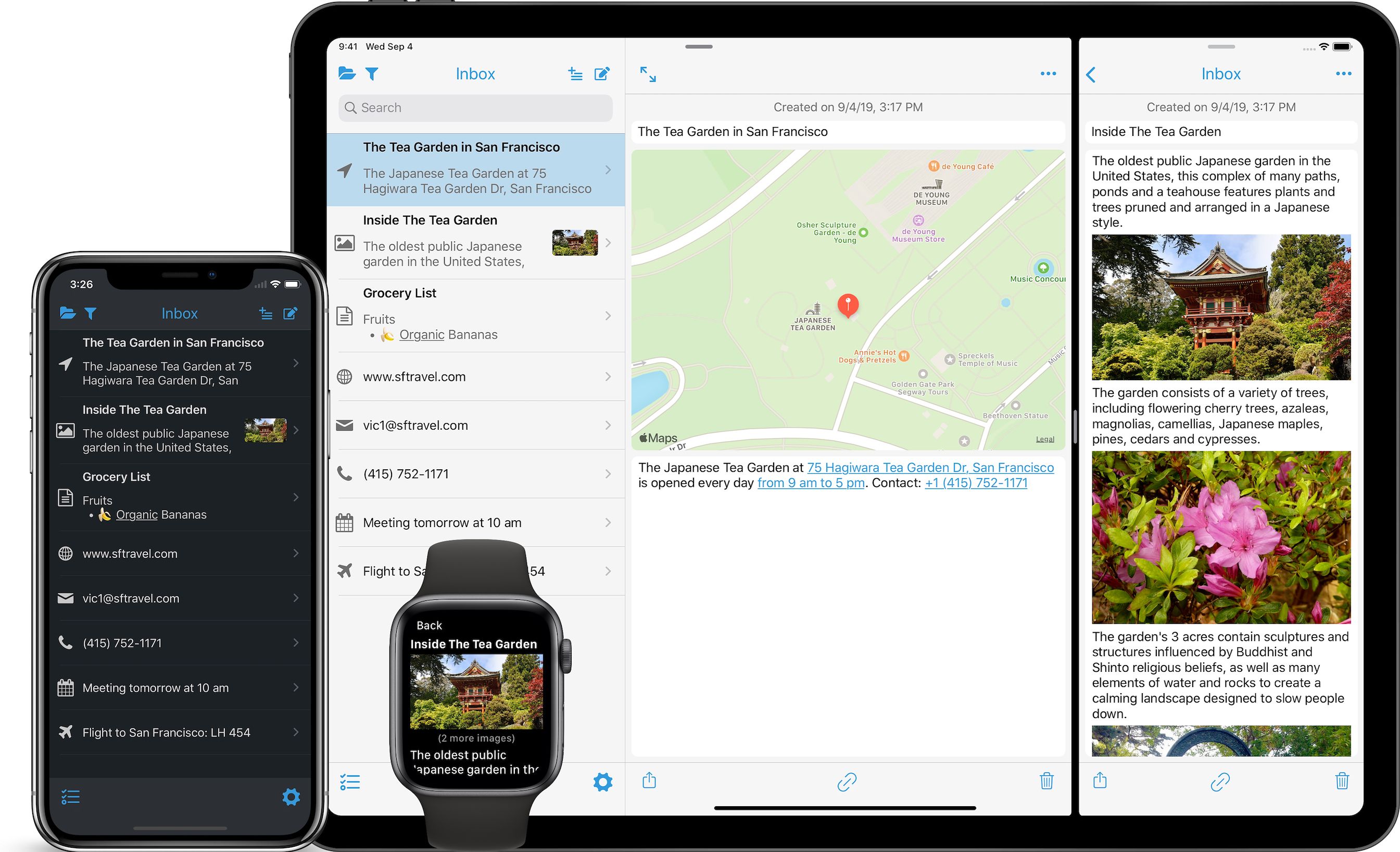The width and height of the screenshot is (1400, 852).
Task: Click the Search input field on iPad
Action: 477,108
